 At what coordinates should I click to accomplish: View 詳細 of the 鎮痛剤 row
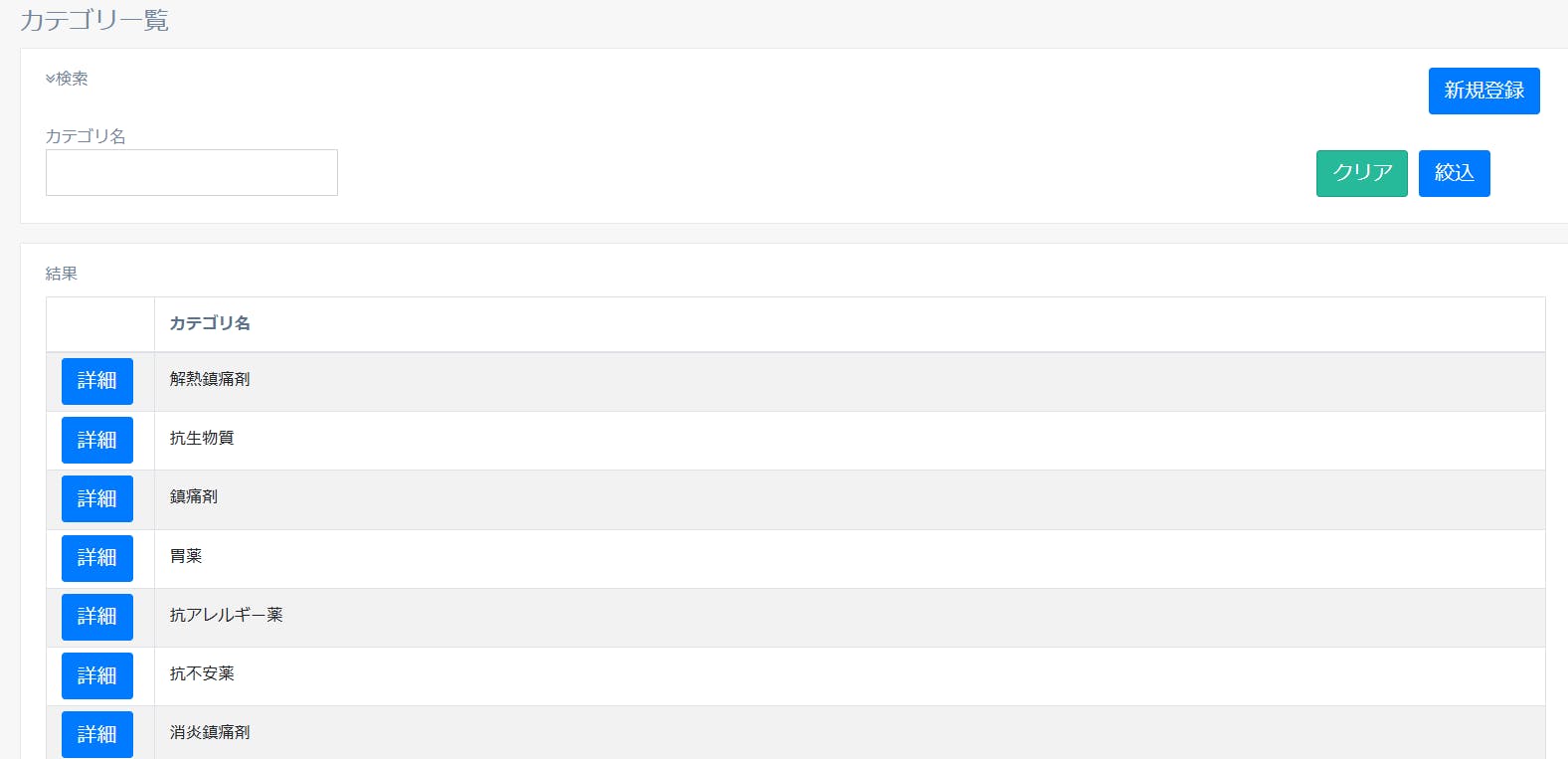pos(97,498)
